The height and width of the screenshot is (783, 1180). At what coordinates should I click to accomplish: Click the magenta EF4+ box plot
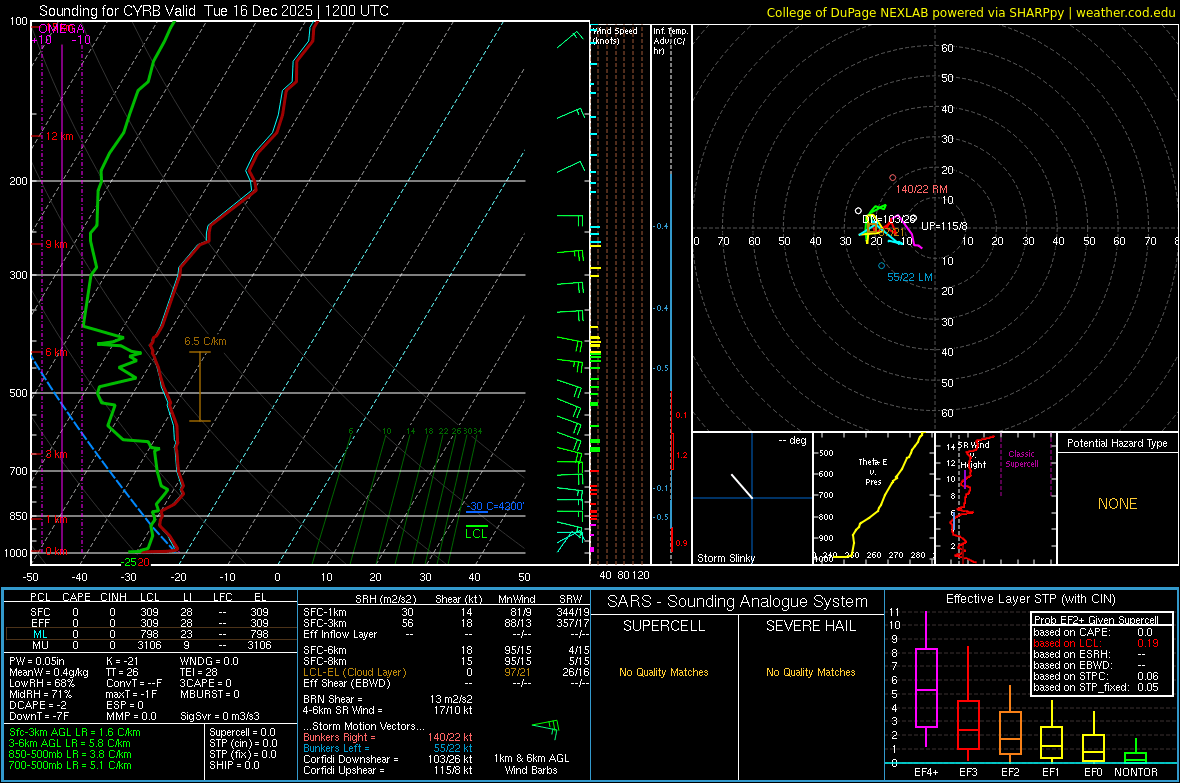coord(926,687)
